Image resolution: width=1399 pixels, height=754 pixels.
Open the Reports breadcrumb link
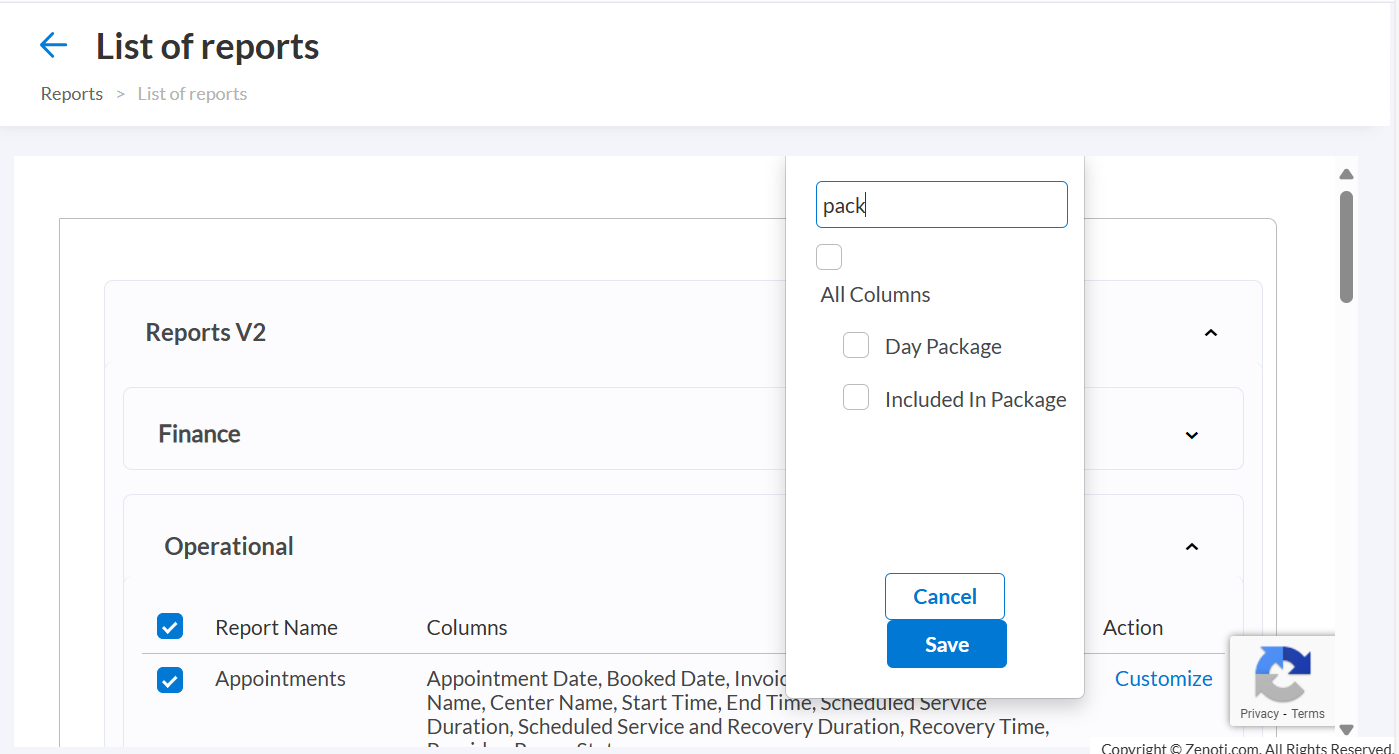(72, 94)
